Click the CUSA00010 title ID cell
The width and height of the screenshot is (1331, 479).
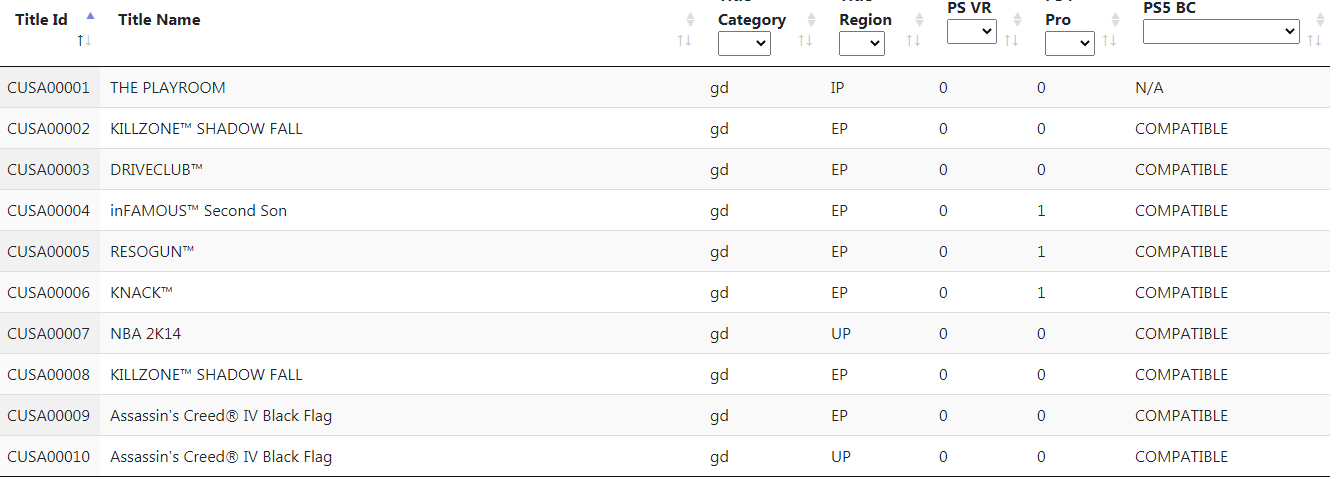[49, 457]
